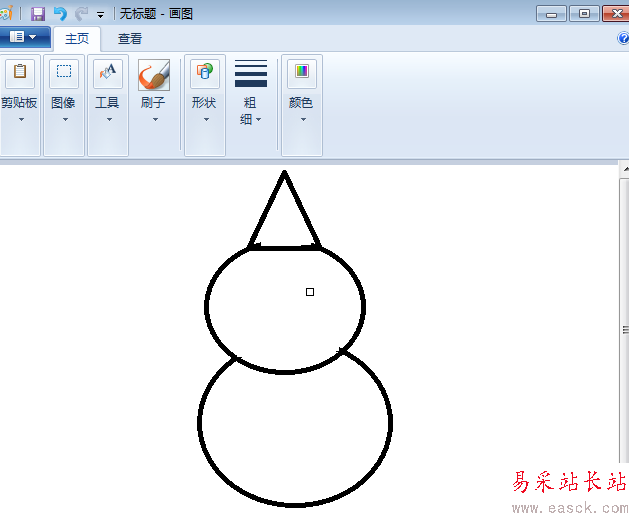Expand the 粗细 dropdown arrow
This screenshot has width=629, height=523.
tap(259, 120)
